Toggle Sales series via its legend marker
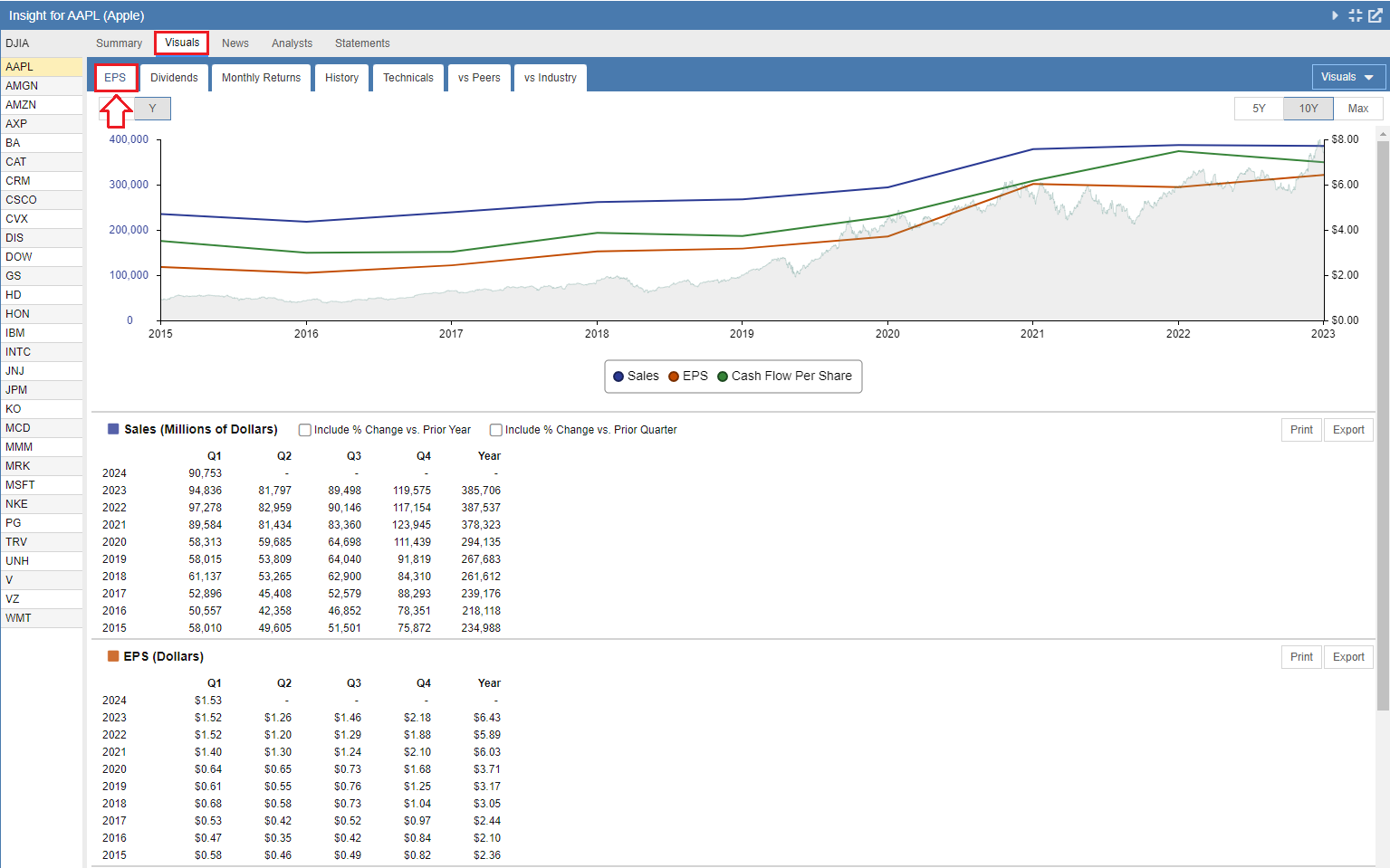1390x868 pixels. (x=618, y=377)
